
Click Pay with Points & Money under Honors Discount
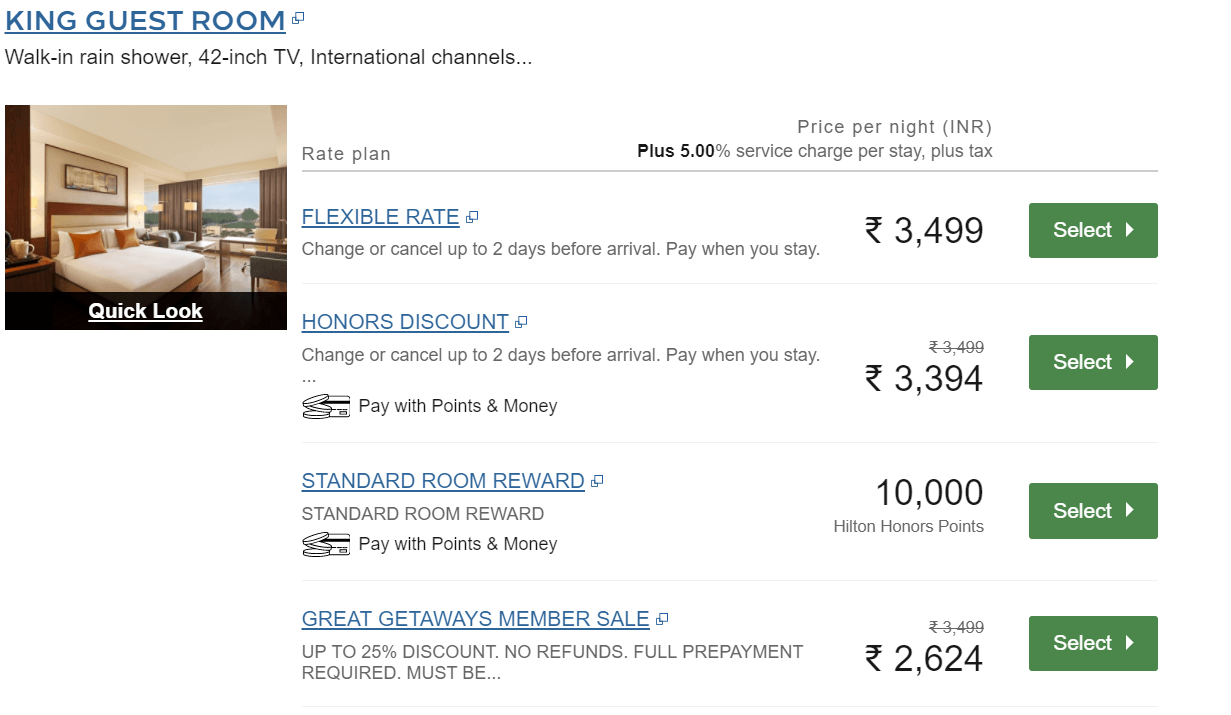pos(457,406)
